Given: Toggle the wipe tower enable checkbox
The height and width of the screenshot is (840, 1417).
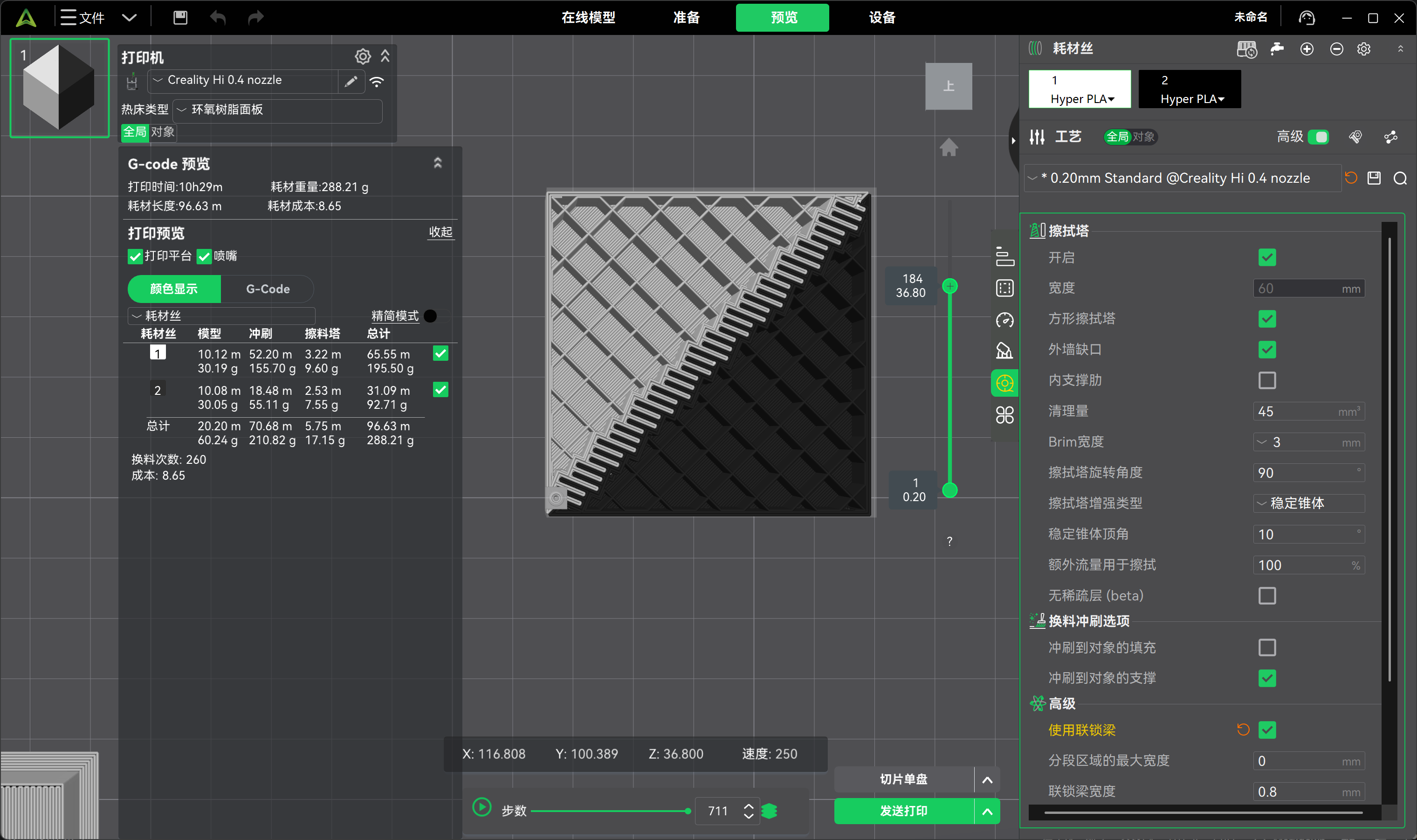Looking at the screenshot, I should (x=1267, y=257).
